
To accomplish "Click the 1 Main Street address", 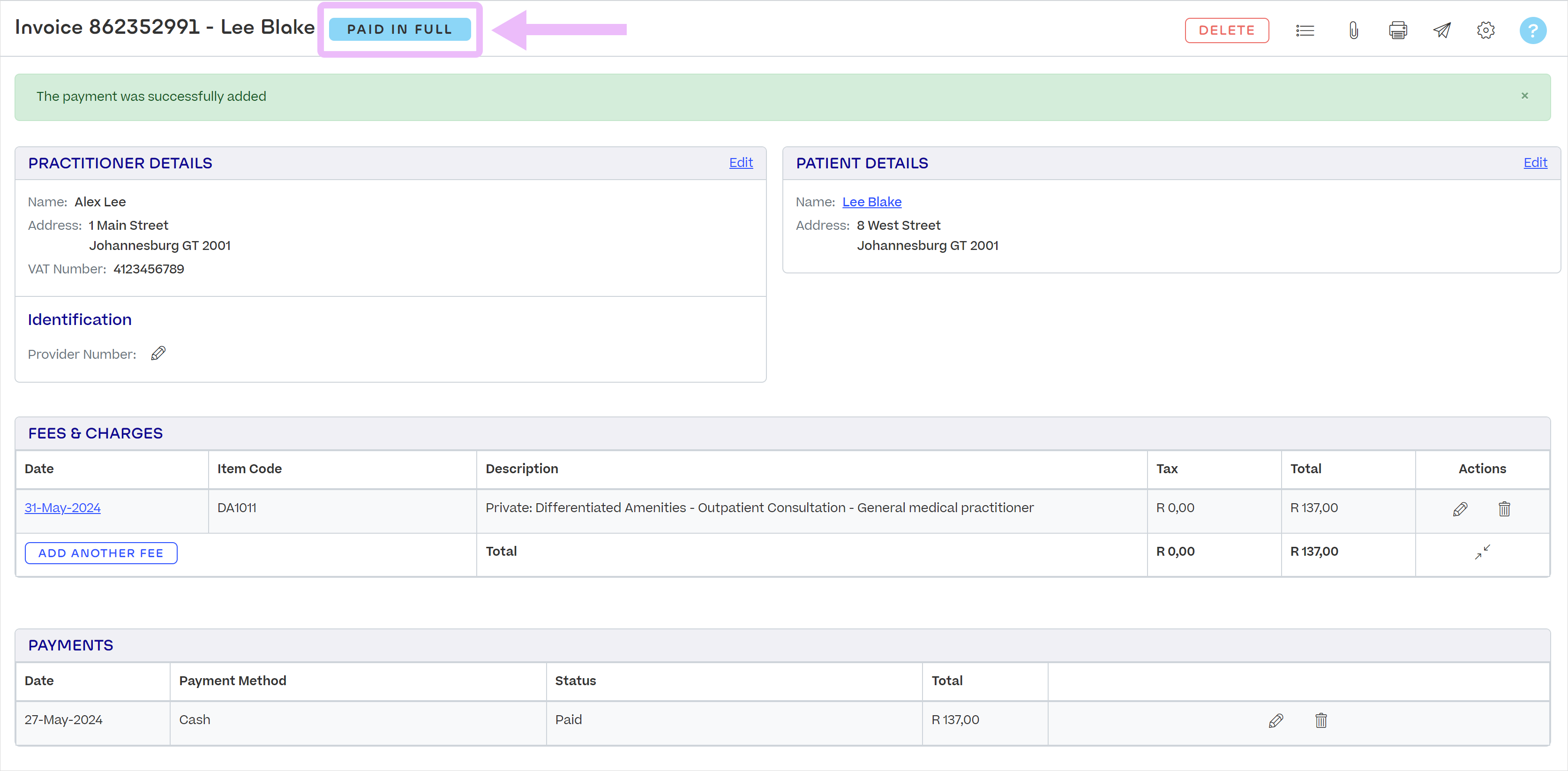I will [128, 225].
